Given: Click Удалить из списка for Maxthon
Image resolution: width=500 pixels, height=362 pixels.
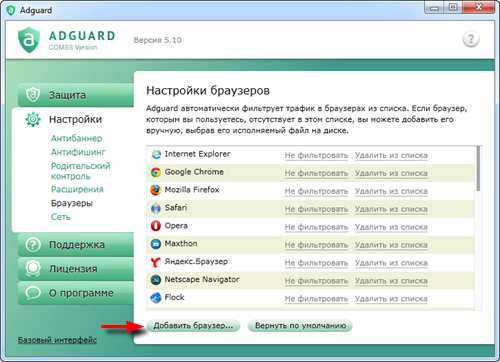Looking at the screenshot, I should [x=391, y=245].
